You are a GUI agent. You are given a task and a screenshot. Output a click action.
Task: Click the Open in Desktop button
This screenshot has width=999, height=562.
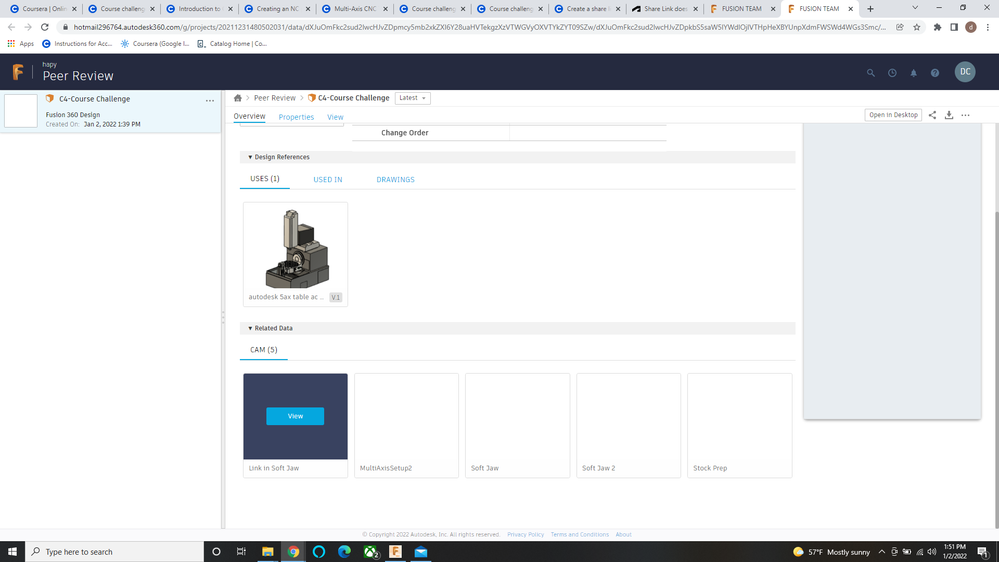point(893,115)
